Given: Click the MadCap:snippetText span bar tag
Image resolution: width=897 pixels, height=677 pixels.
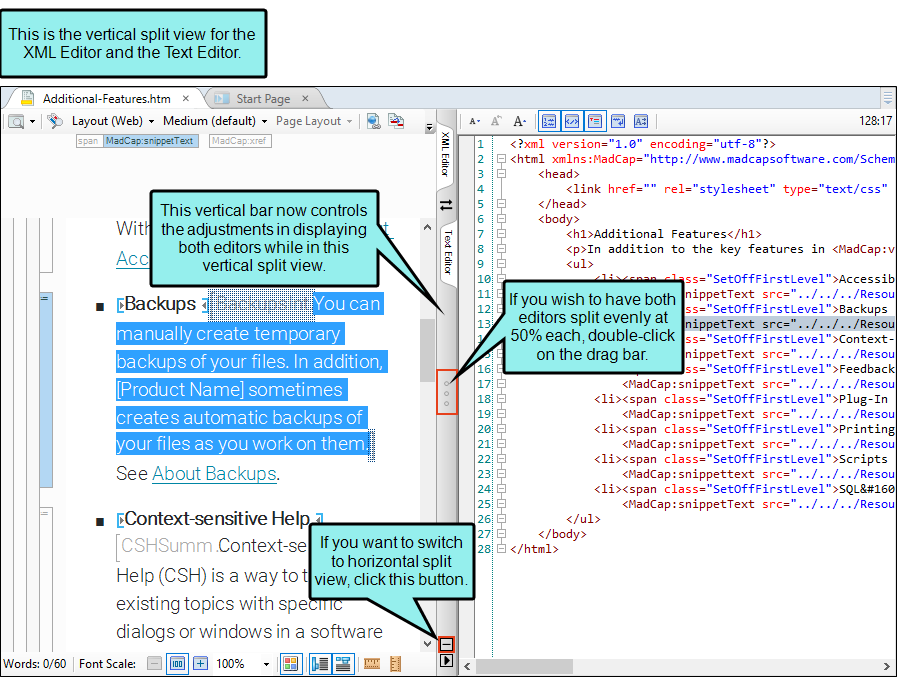Looking at the screenshot, I should tap(149, 141).
